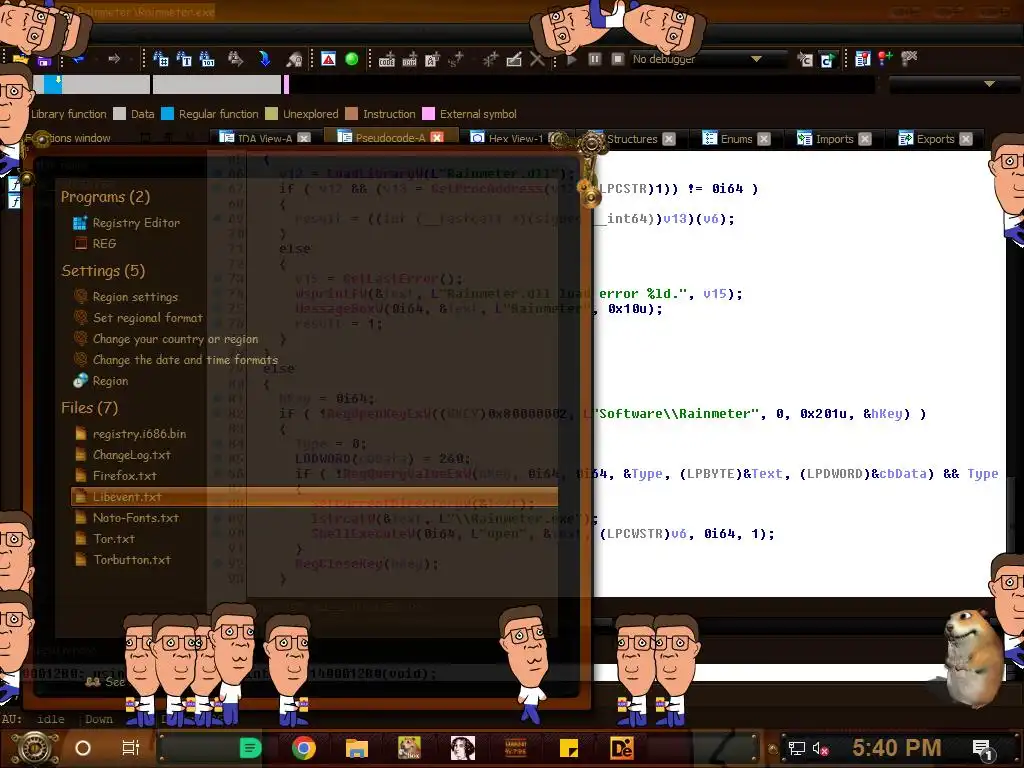Viewport: 1024px width, 768px height.
Task: Click the steampunk Start button
Action: tap(35, 748)
